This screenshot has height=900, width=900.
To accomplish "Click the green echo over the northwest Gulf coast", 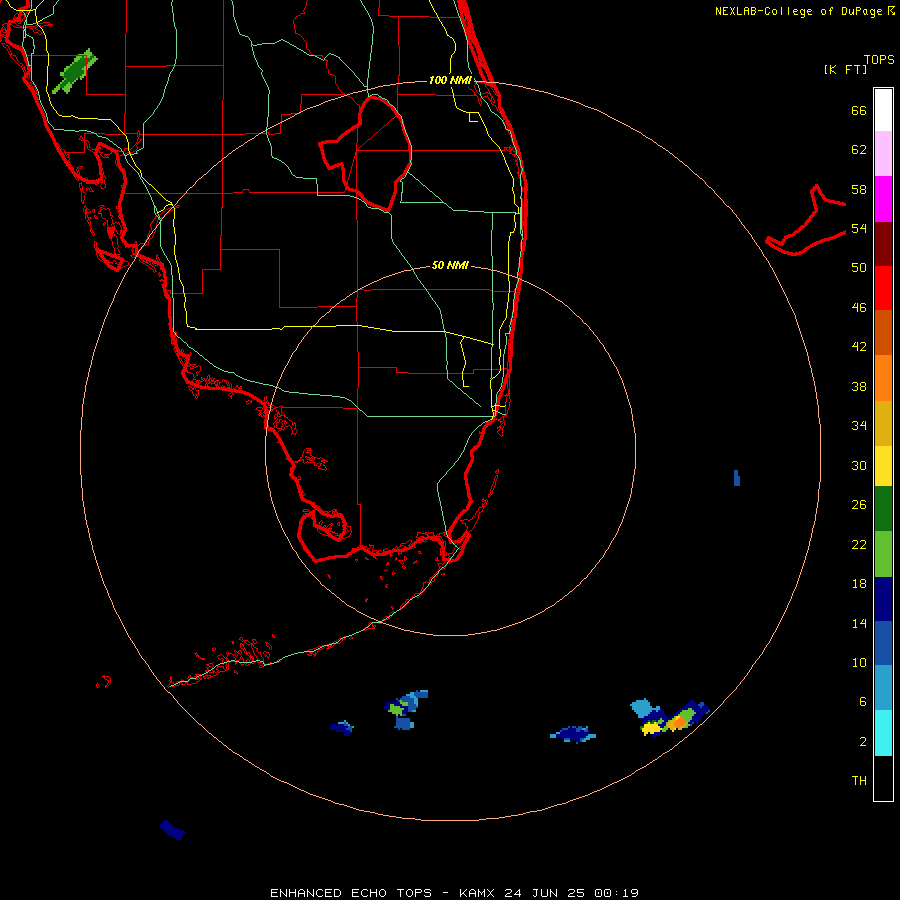I will (75, 71).
